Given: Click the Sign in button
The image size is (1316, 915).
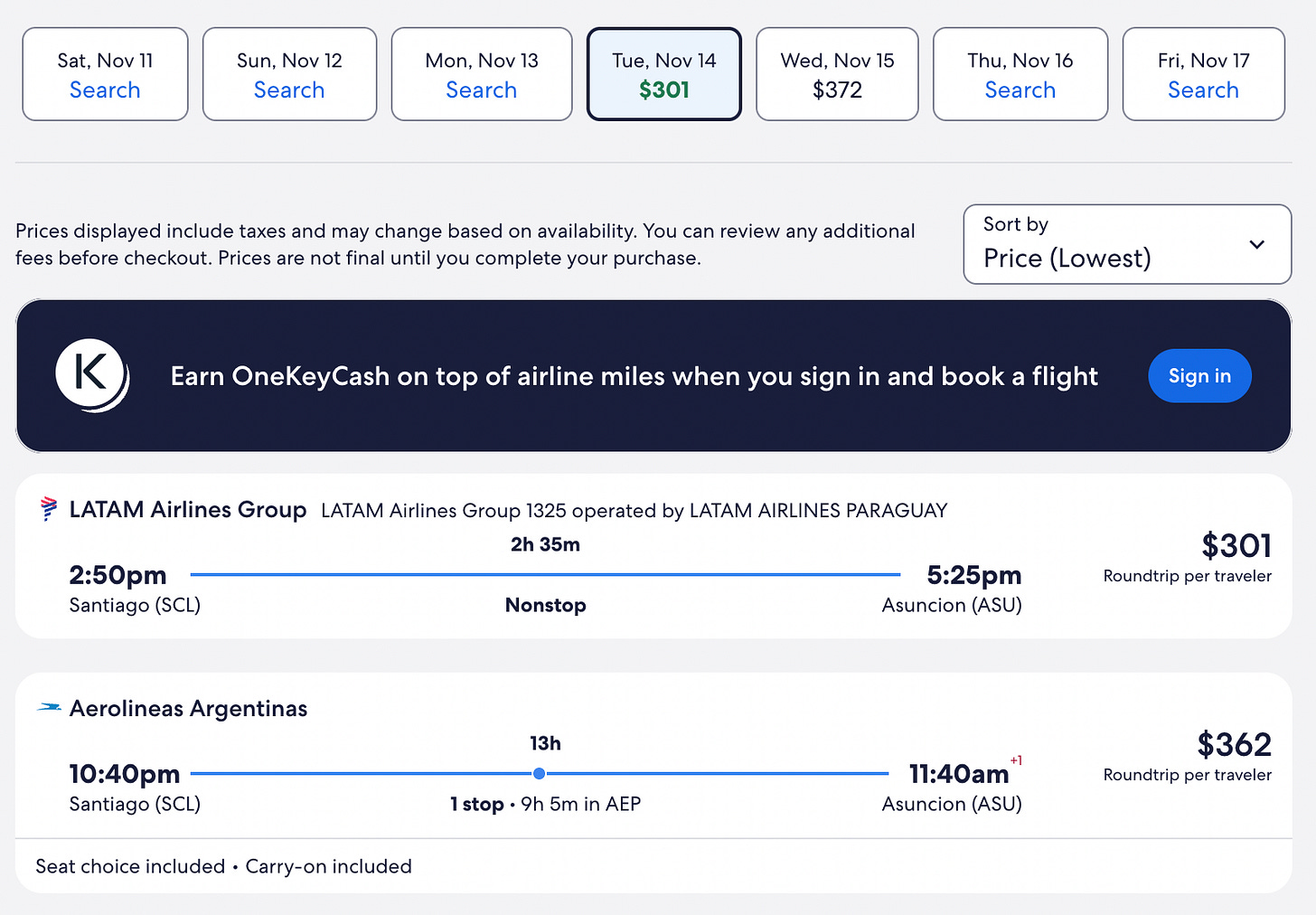Looking at the screenshot, I should (1199, 376).
